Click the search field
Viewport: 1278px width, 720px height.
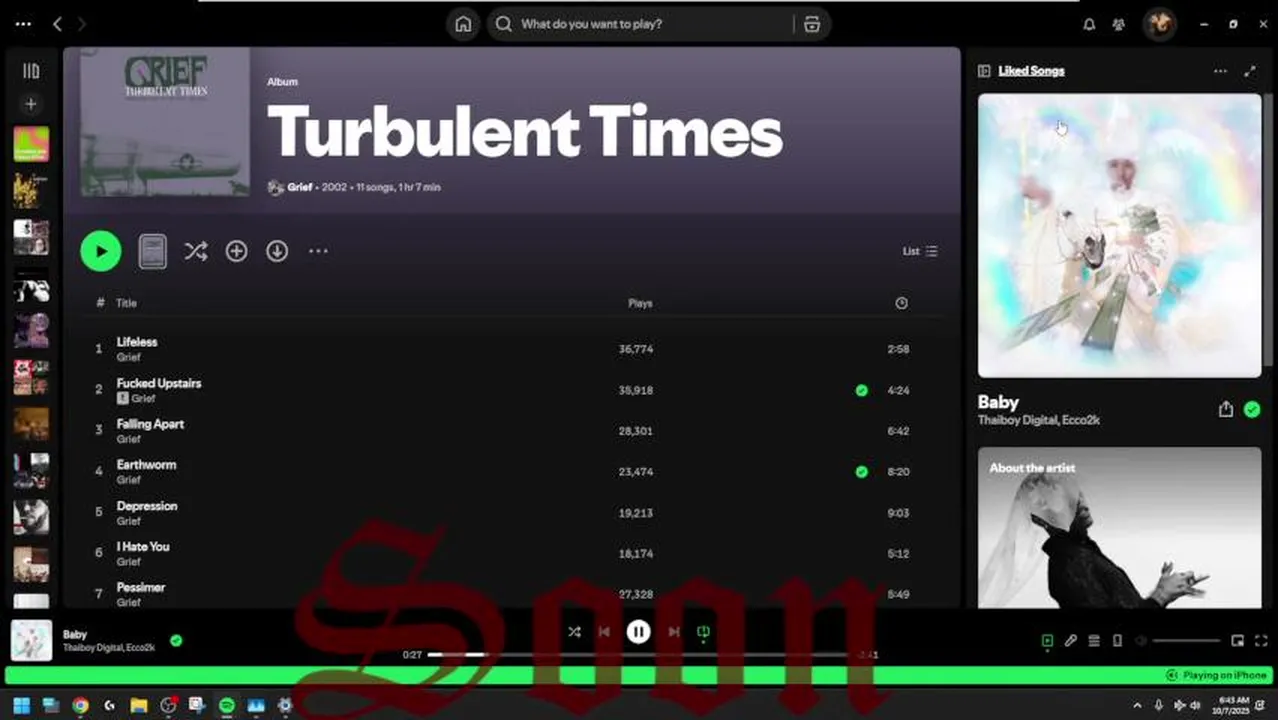point(658,24)
